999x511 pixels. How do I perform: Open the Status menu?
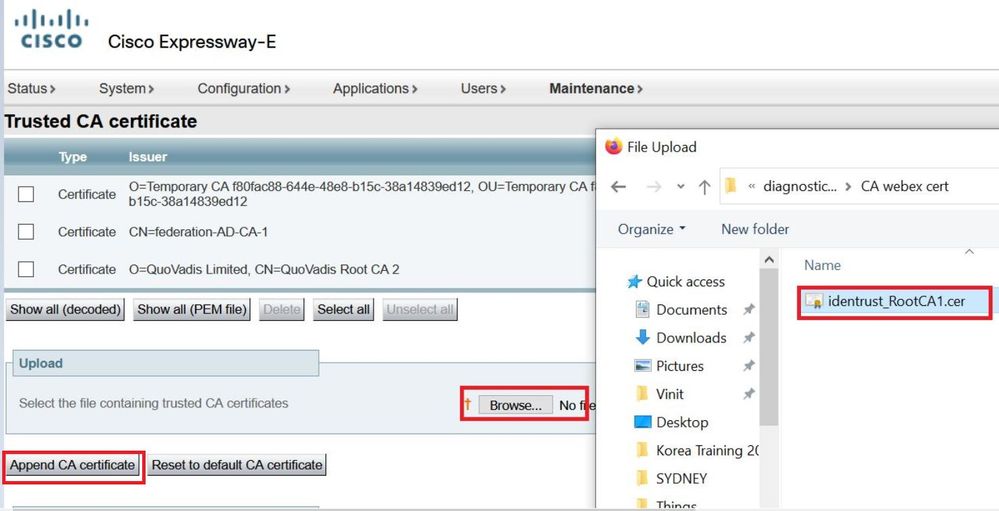click(31, 89)
